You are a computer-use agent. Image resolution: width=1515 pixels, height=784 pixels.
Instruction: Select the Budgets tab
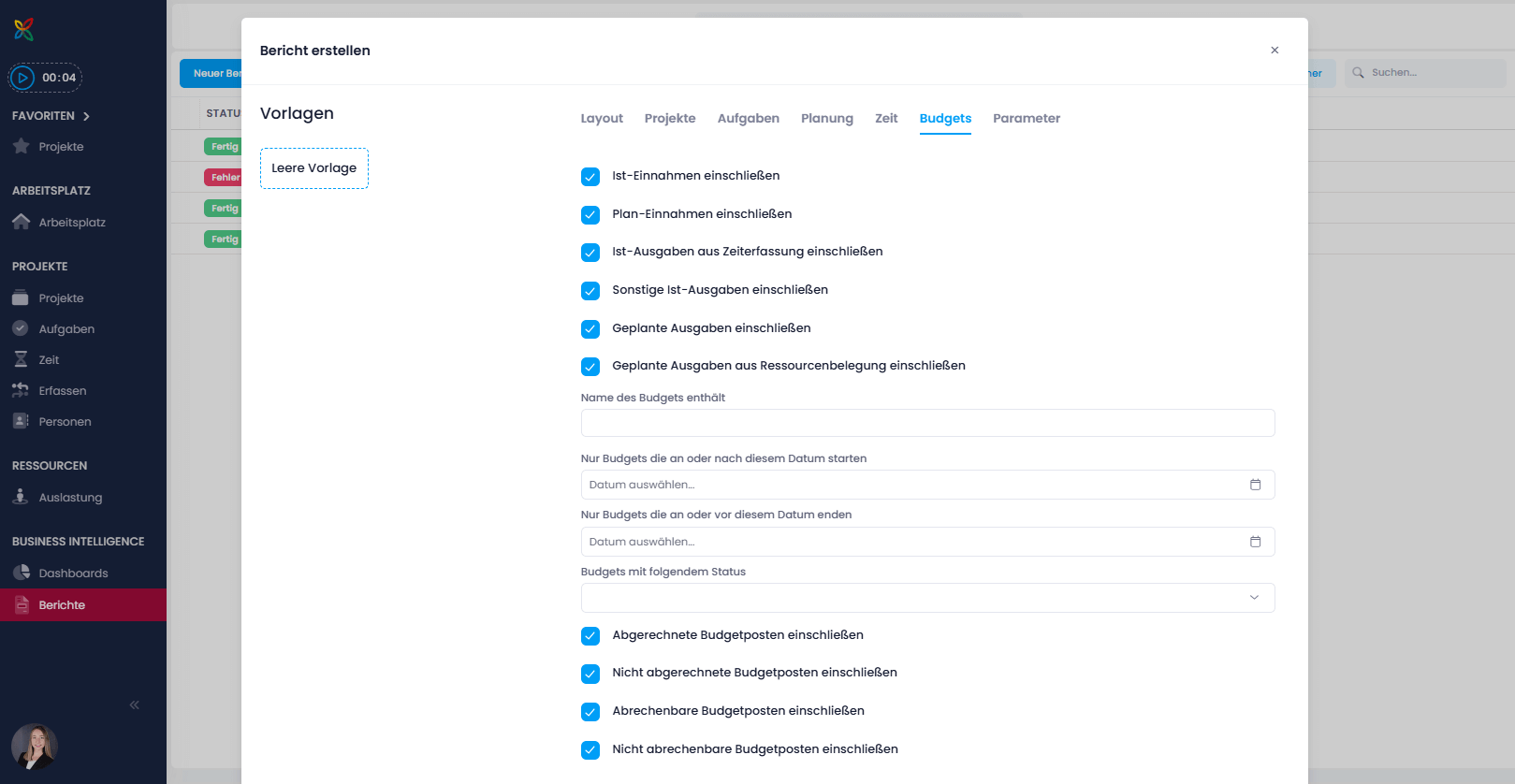click(x=945, y=119)
